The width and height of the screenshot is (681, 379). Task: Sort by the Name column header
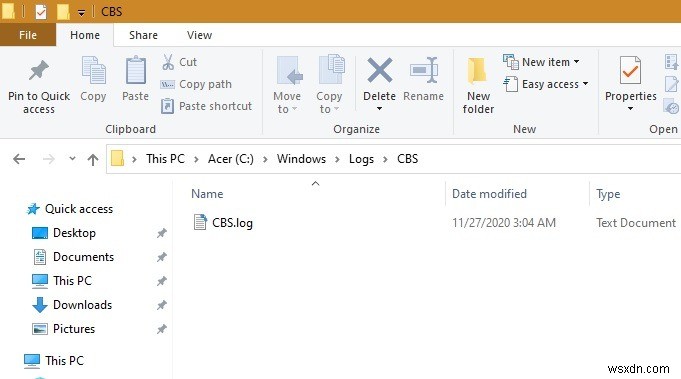pyautogui.click(x=207, y=194)
